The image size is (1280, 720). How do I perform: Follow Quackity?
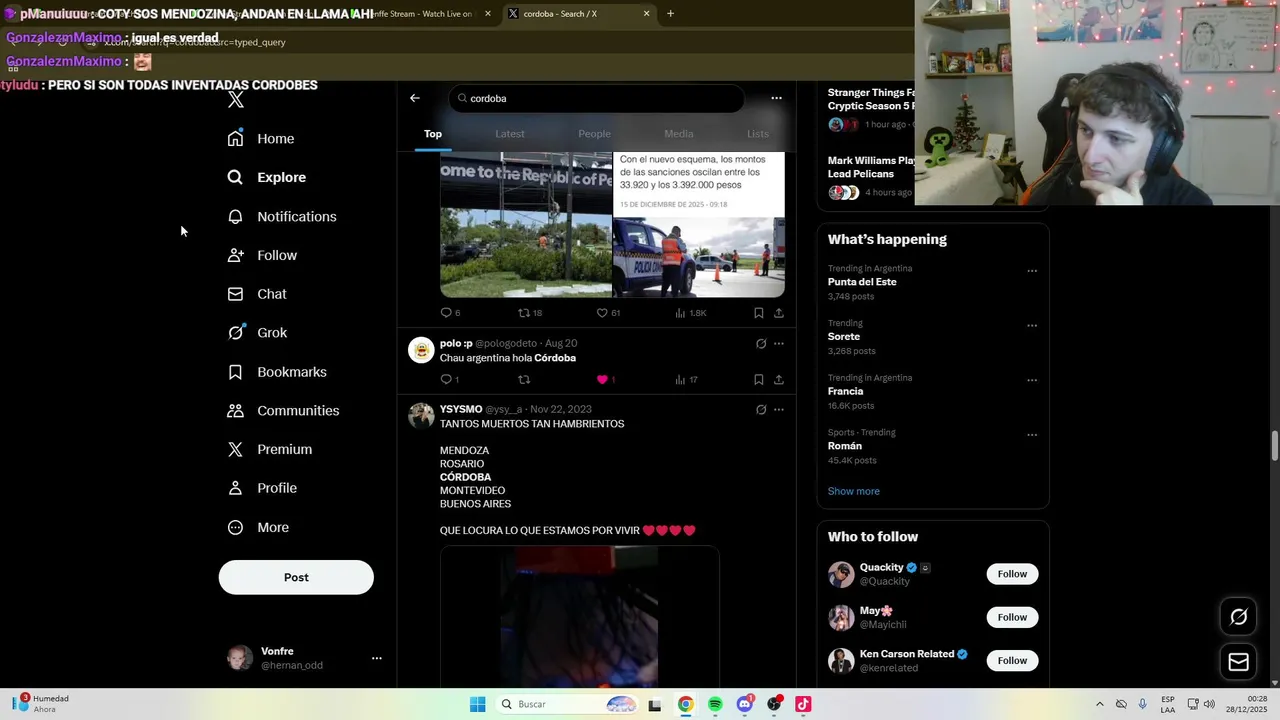tap(1012, 574)
